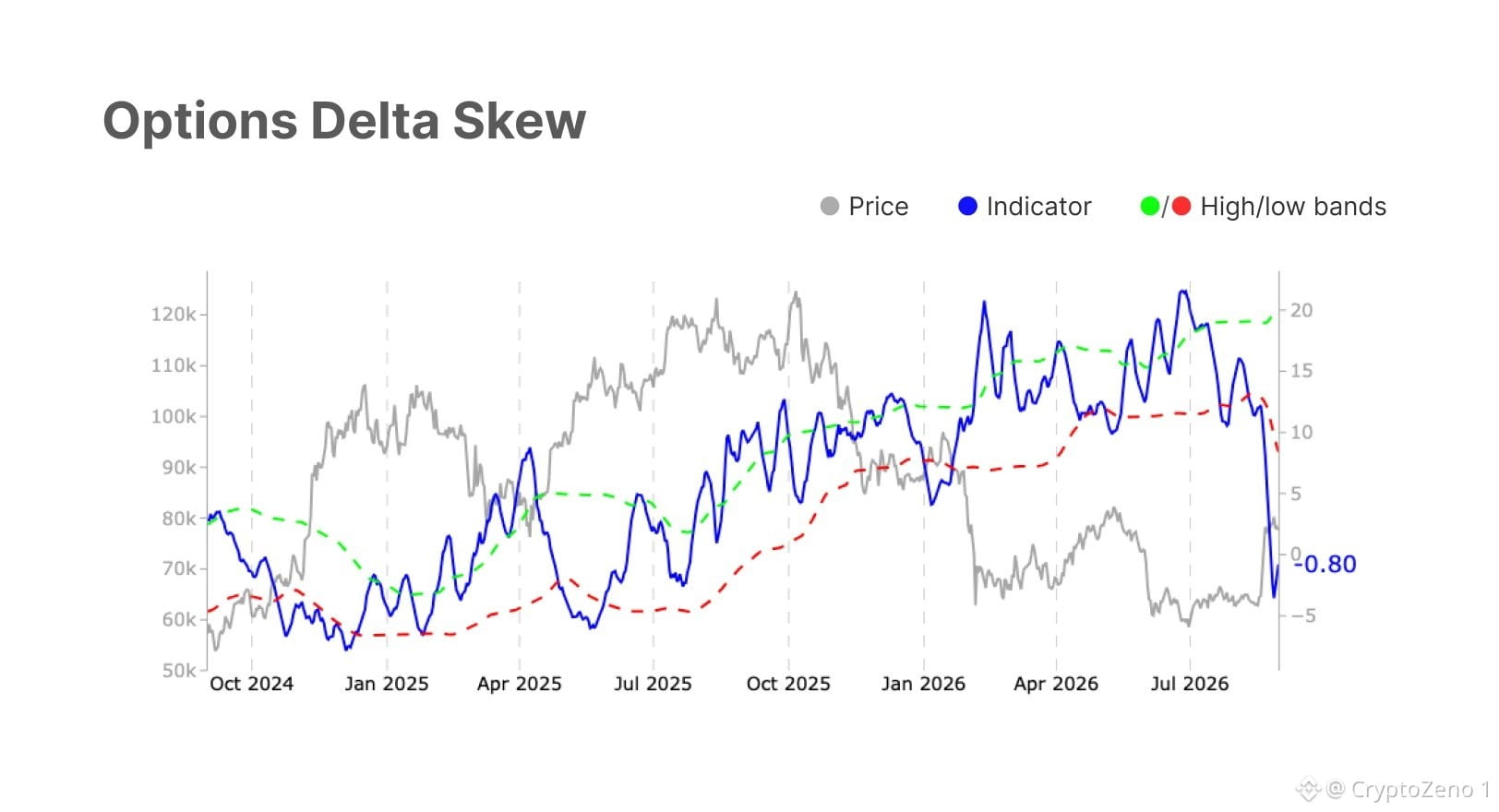Click the Options Delta Skew title

pos(344,121)
